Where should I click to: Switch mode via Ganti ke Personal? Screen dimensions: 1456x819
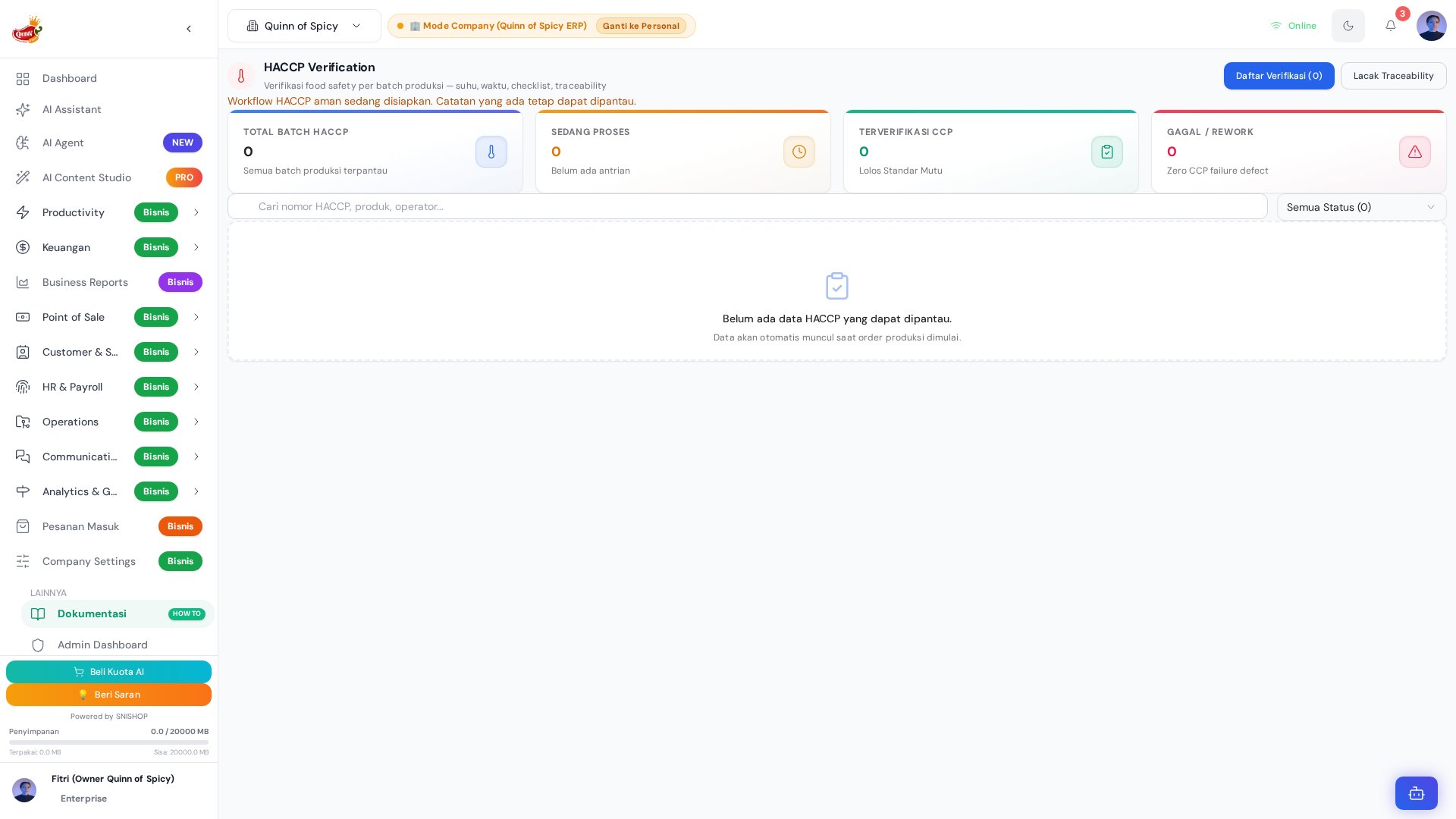[x=641, y=26]
